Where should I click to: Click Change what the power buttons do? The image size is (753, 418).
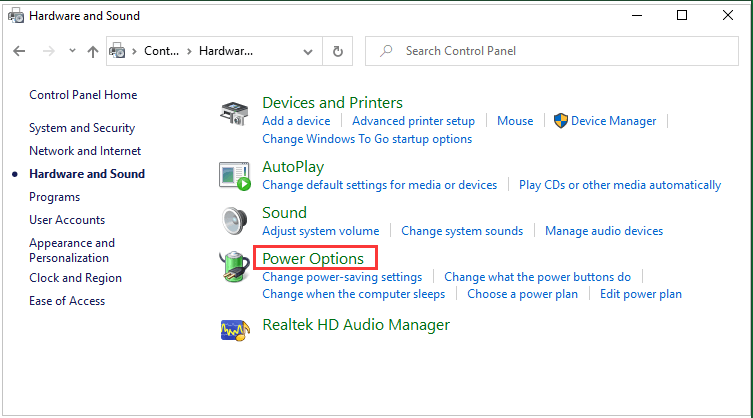[x=537, y=277]
